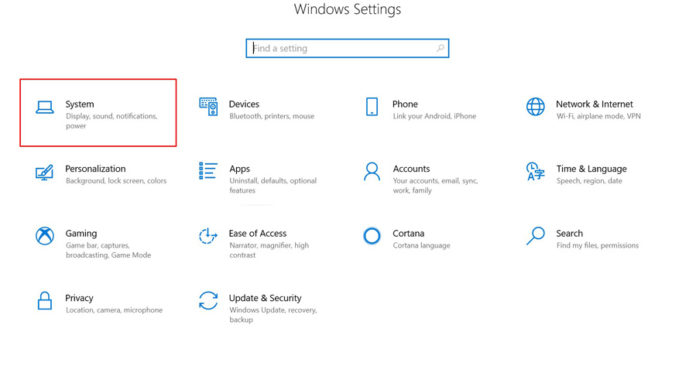The width and height of the screenshot is (696, 366).
Task: Select the Cortana heading
Action: 408,233
